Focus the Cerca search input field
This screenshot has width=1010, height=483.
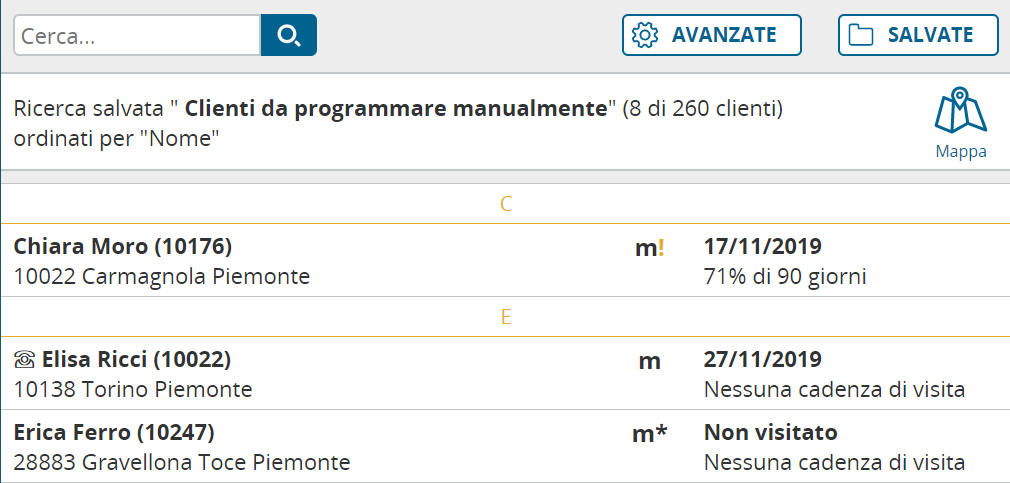tap(137, 35)
